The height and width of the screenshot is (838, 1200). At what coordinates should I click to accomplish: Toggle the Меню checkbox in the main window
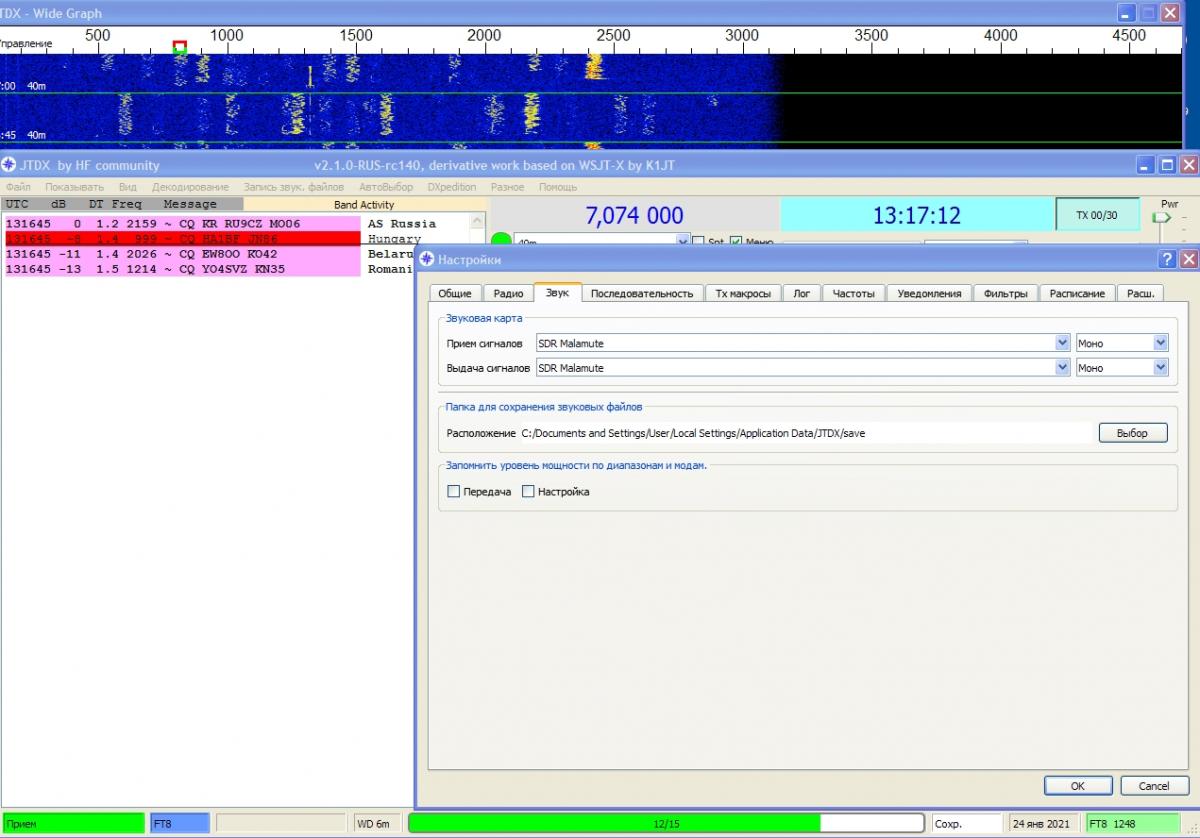pos(736,242)
